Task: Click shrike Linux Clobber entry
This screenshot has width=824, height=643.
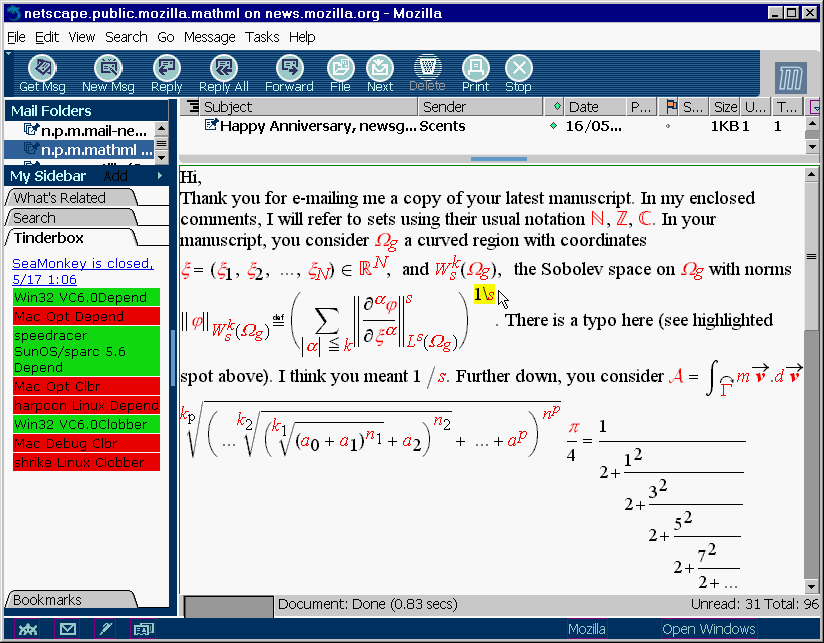Action: click(86, 462)
